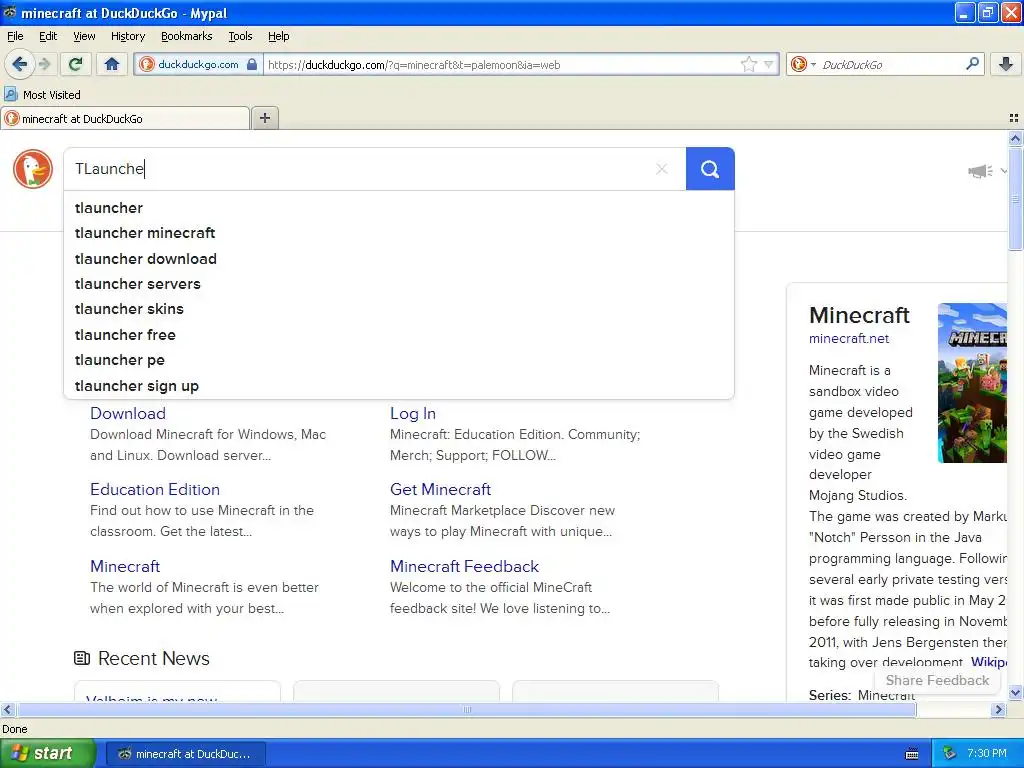Open the Downloads arrow button
Screen dimensions: 1024x768
pos(1006,64)
